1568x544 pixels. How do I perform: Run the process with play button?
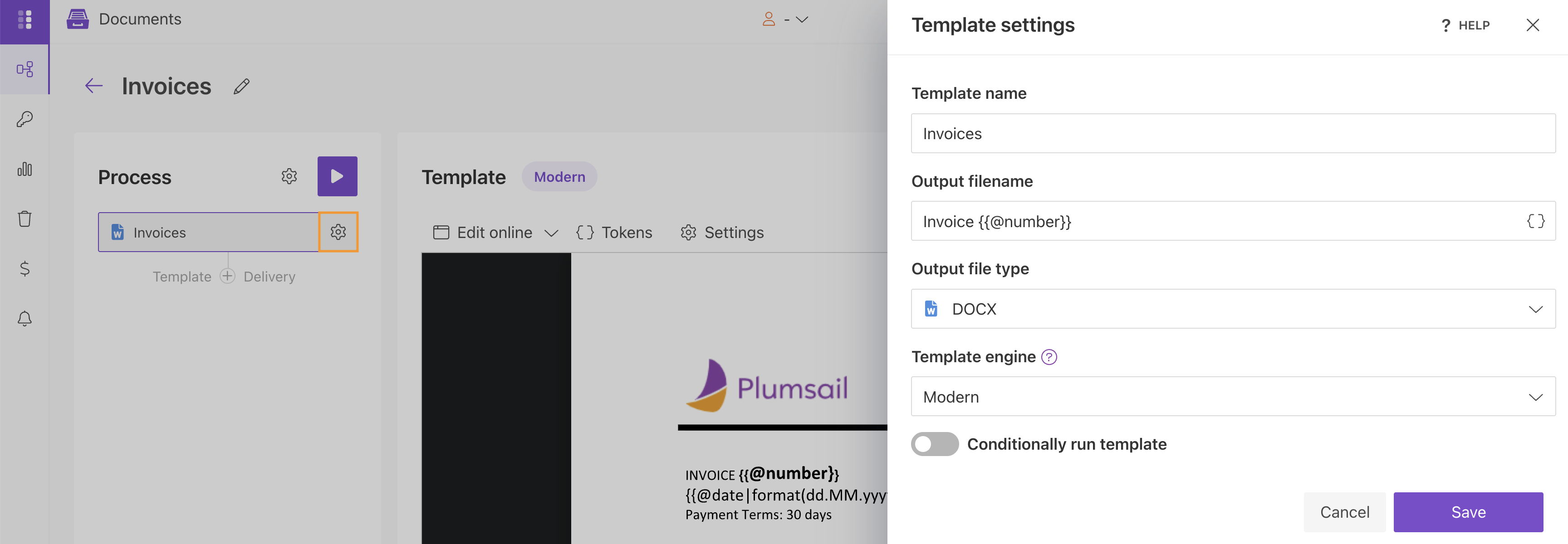click(337, 176)
